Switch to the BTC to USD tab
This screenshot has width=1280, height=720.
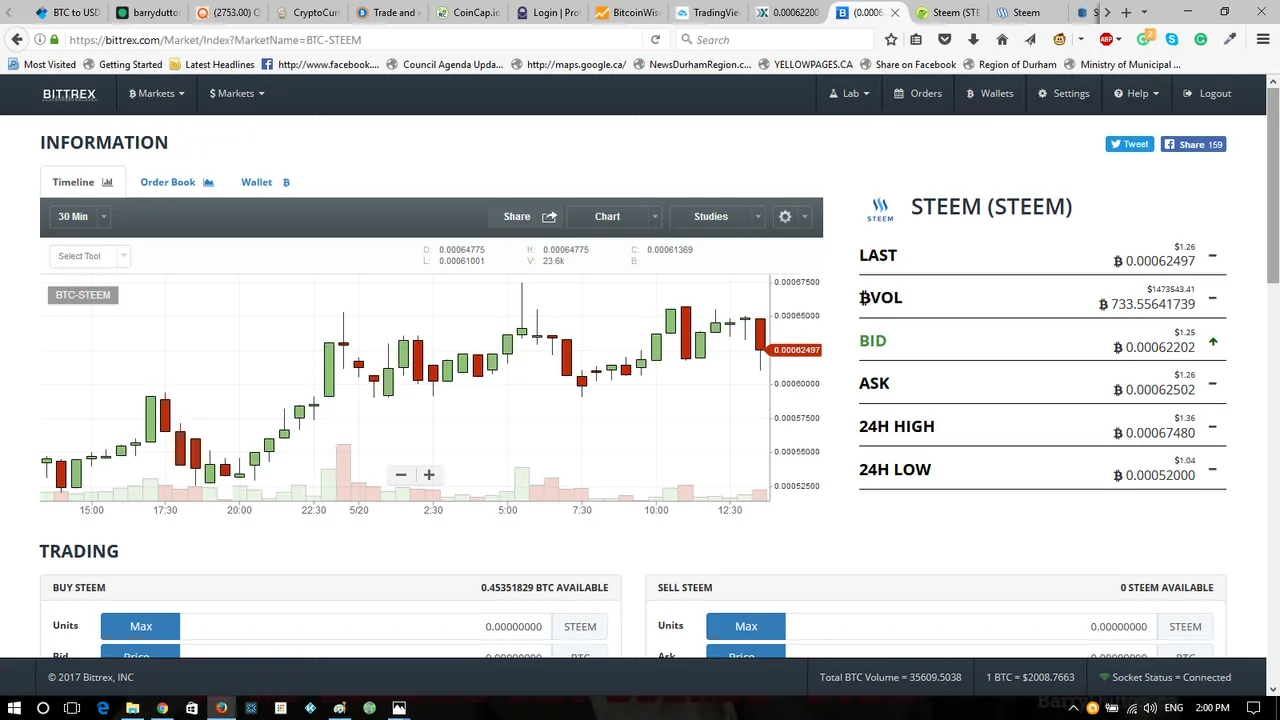click(x=66, y=12)
